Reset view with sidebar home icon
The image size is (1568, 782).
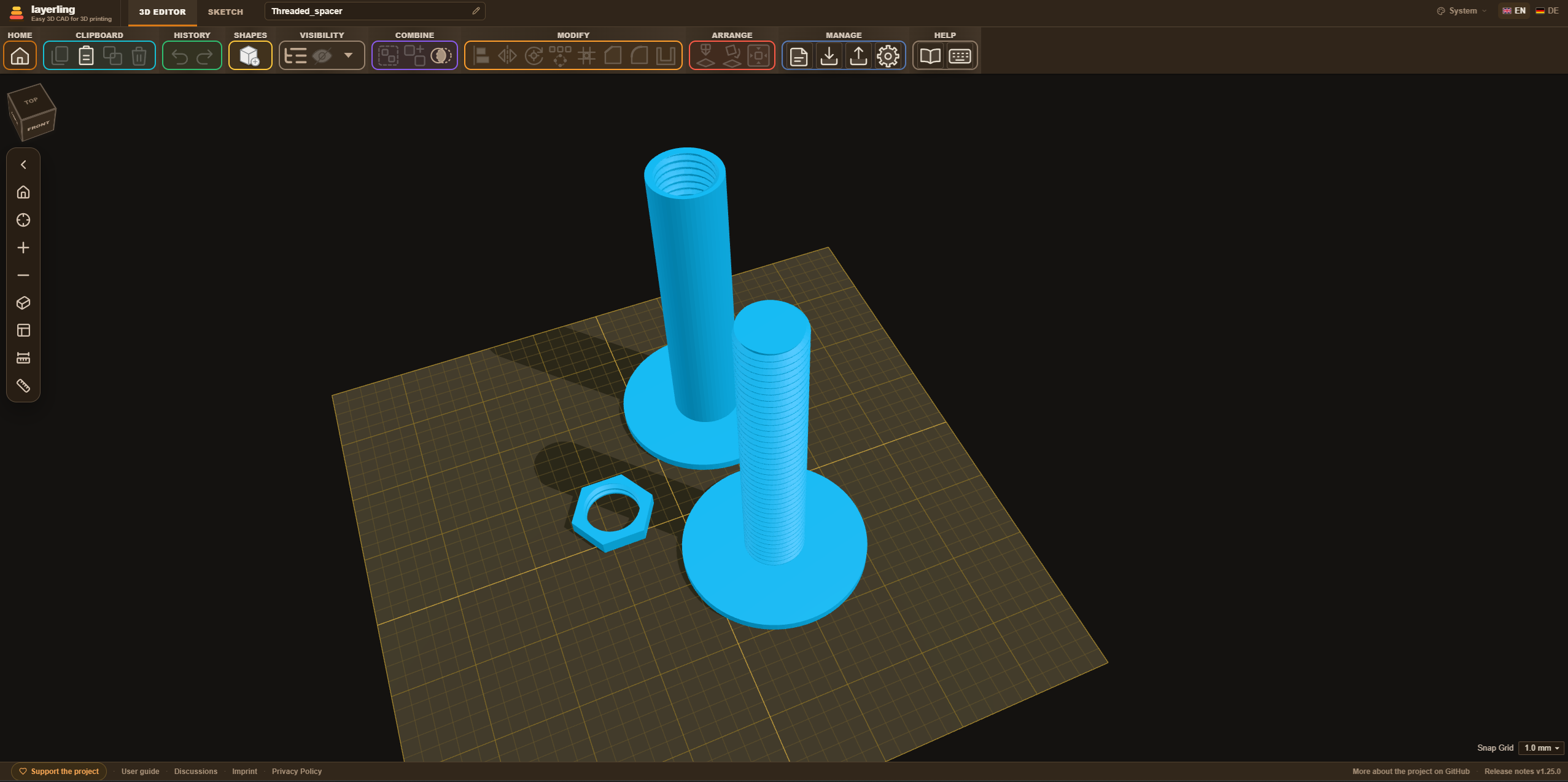[23, 192]
